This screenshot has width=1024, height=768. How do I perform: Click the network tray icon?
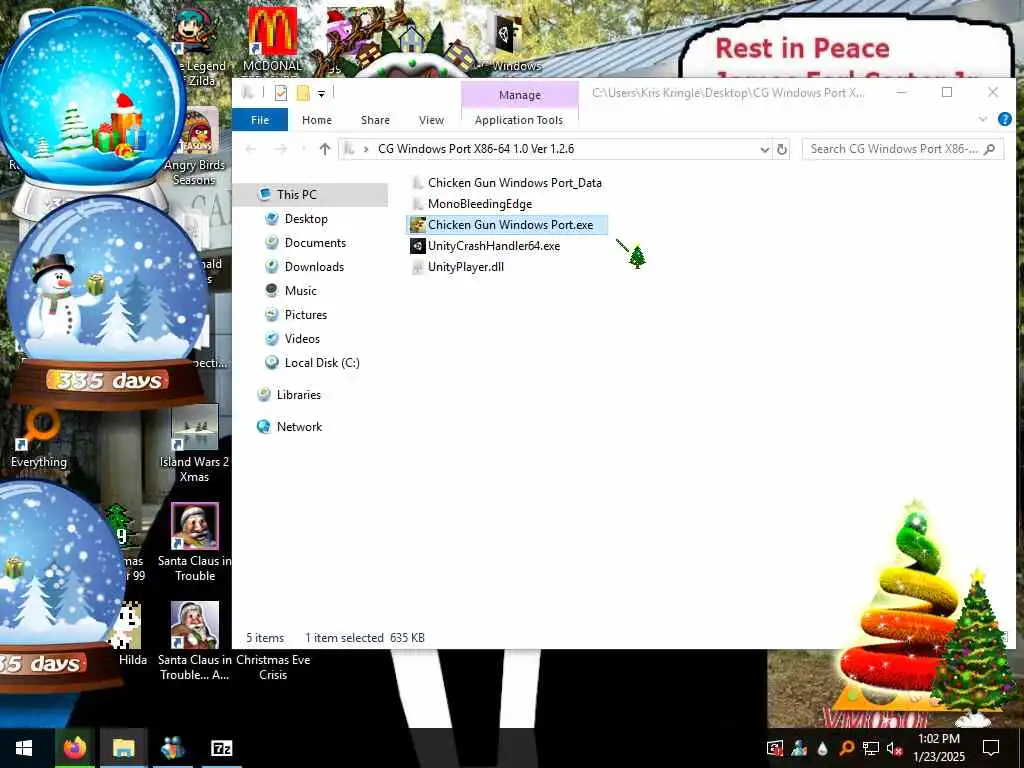tap(871, 748)
